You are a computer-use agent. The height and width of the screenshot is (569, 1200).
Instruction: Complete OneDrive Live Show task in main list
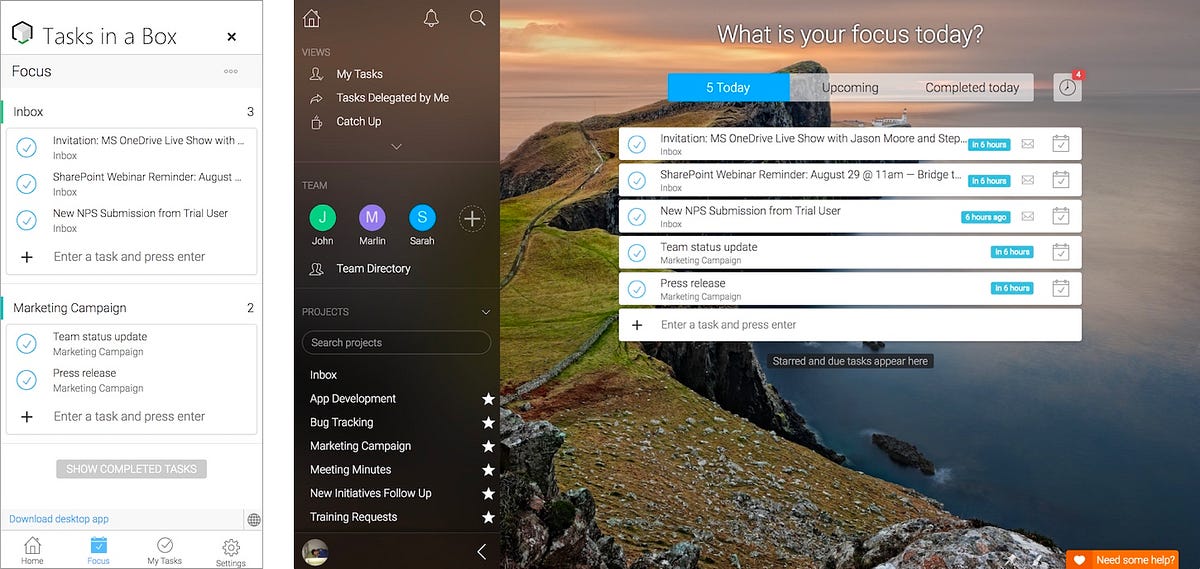tap(637, 144)
